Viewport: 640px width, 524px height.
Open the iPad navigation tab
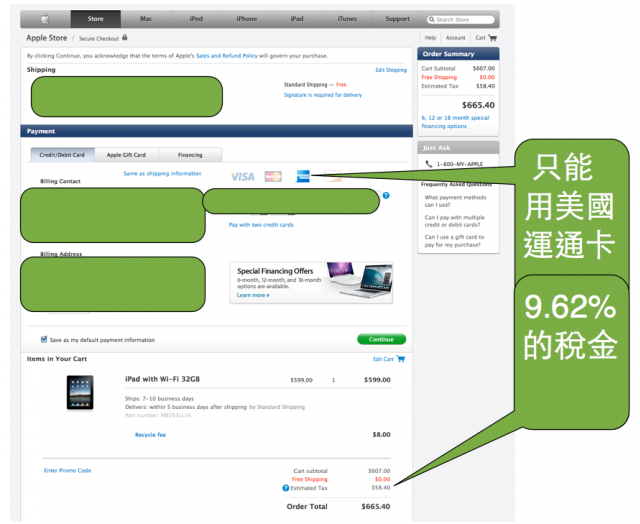(x=297, y=19)
